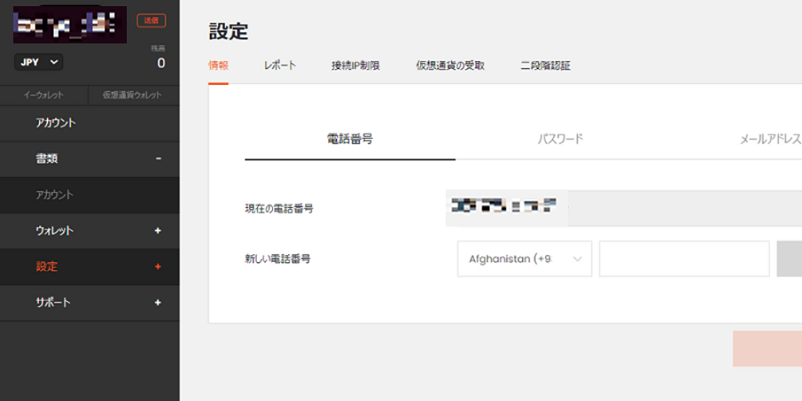This screenshot has width=802, height=401.
Task: Click the 現在の電話番号 label
Action: (279, 209)
